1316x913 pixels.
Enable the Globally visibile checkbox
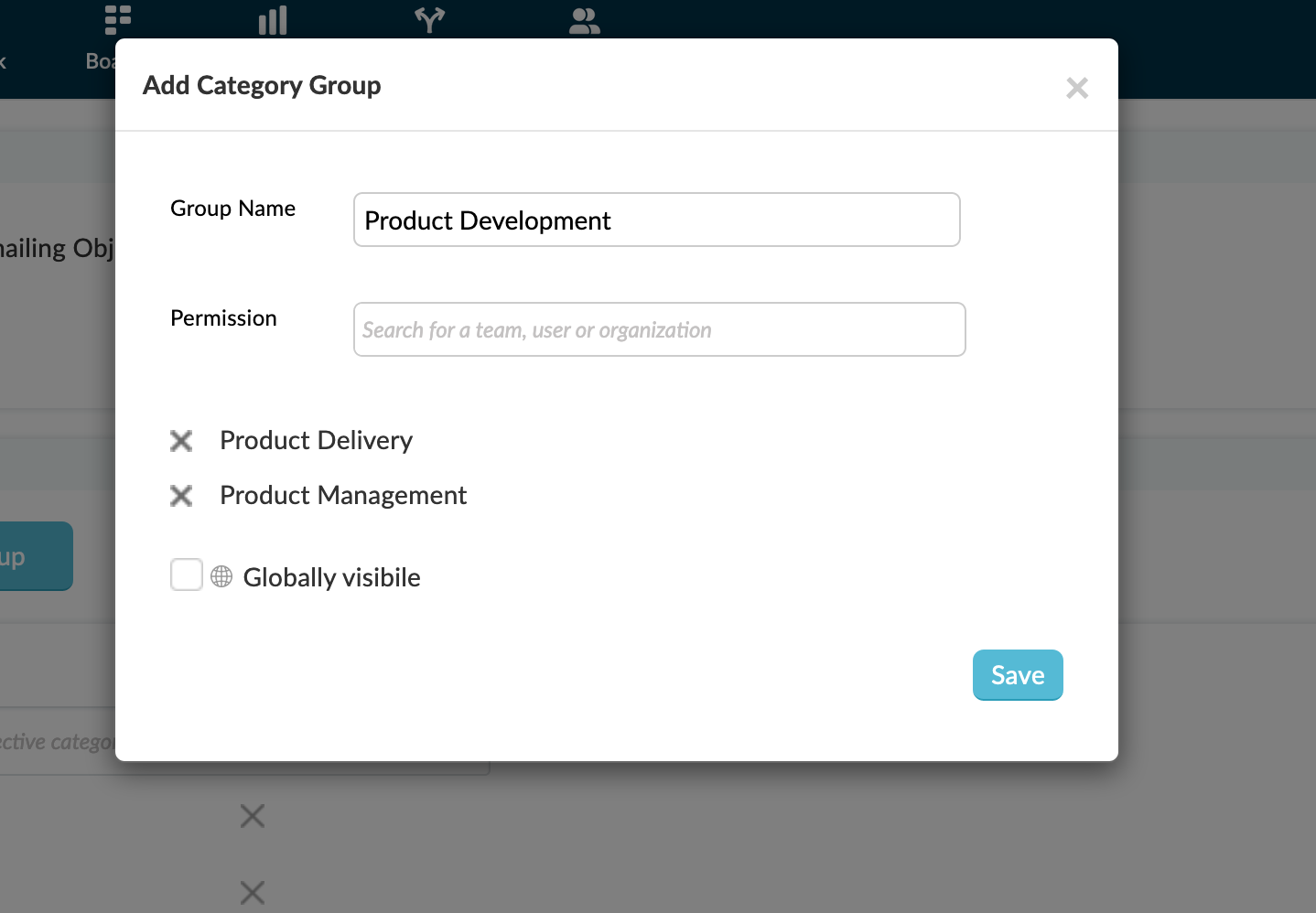[x=187, y=575]
